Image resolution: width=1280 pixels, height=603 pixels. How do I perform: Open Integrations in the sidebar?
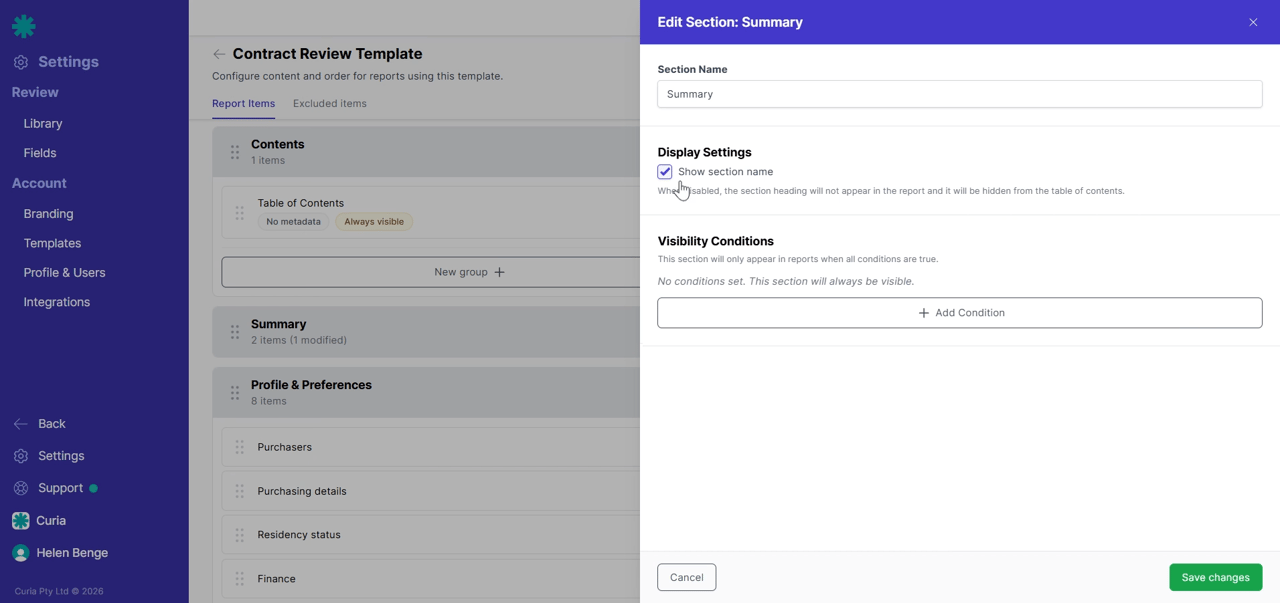[57, 302]
